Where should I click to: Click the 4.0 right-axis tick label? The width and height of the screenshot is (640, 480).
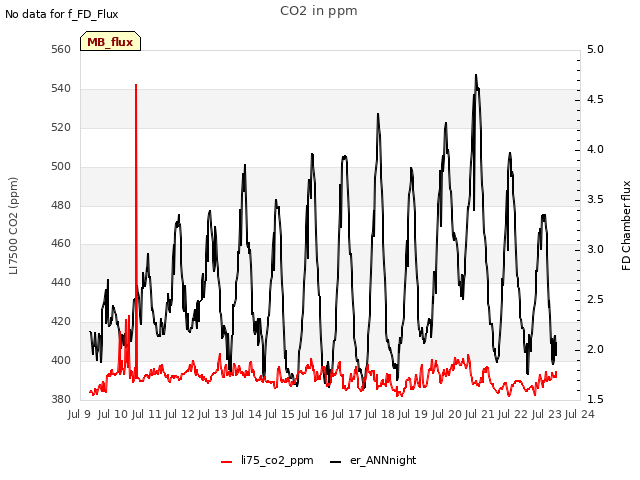(x=595, y=149)
